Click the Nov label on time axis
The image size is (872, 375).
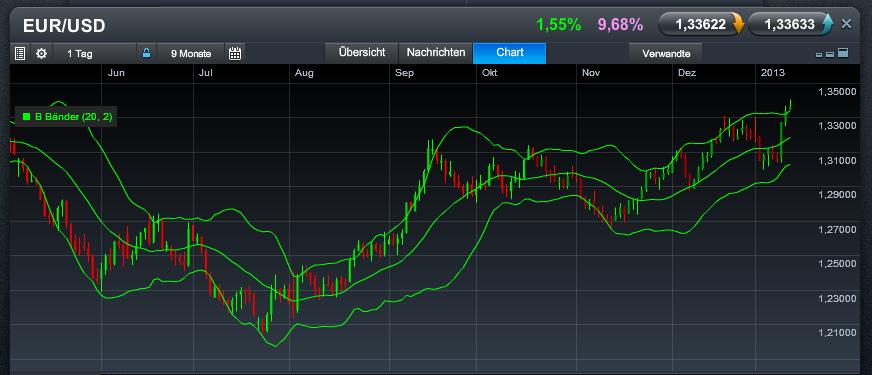pyautogui.click(x=591, y=73)
